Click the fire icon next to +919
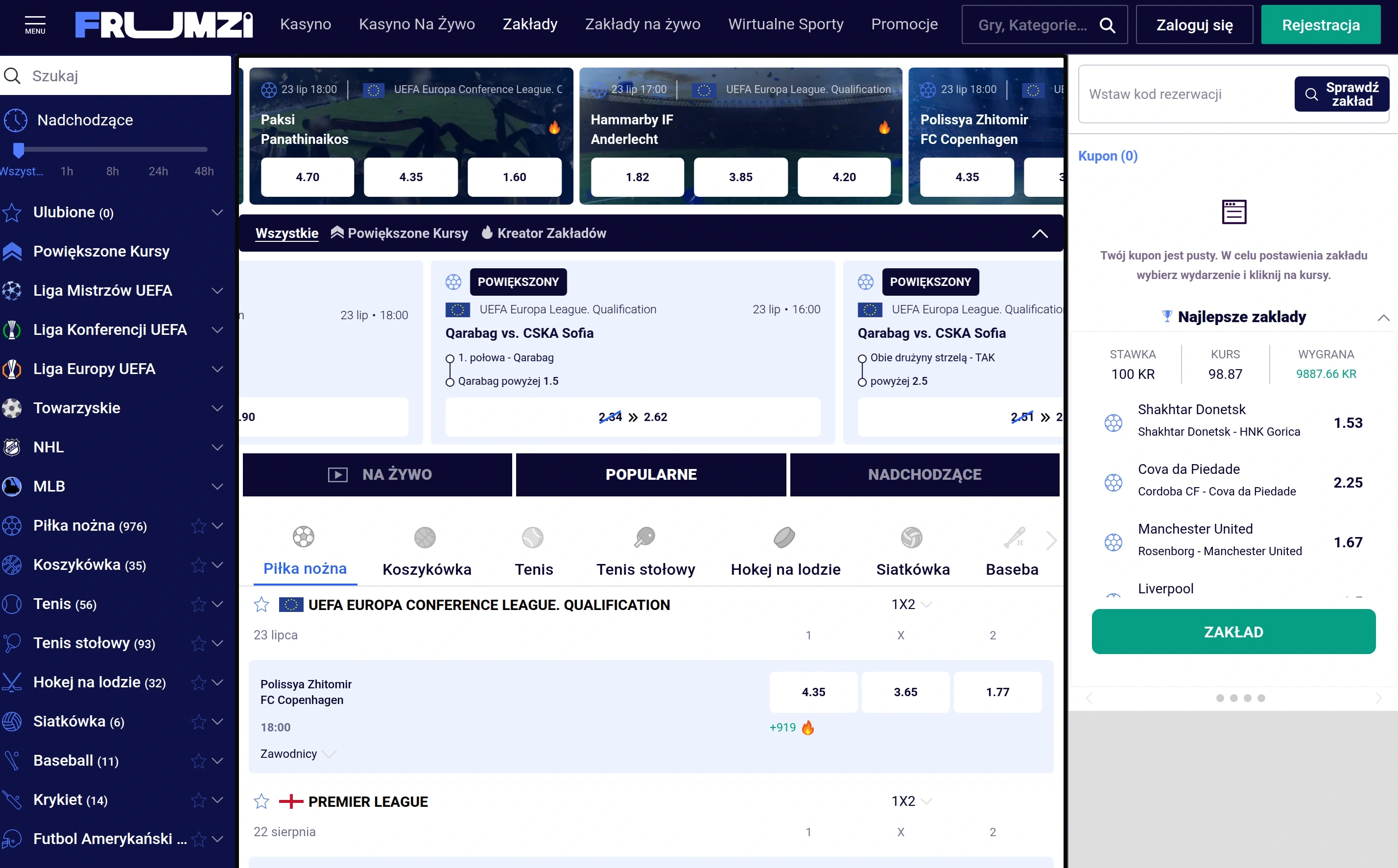The image size is (1398, 868). pos(808,727)
